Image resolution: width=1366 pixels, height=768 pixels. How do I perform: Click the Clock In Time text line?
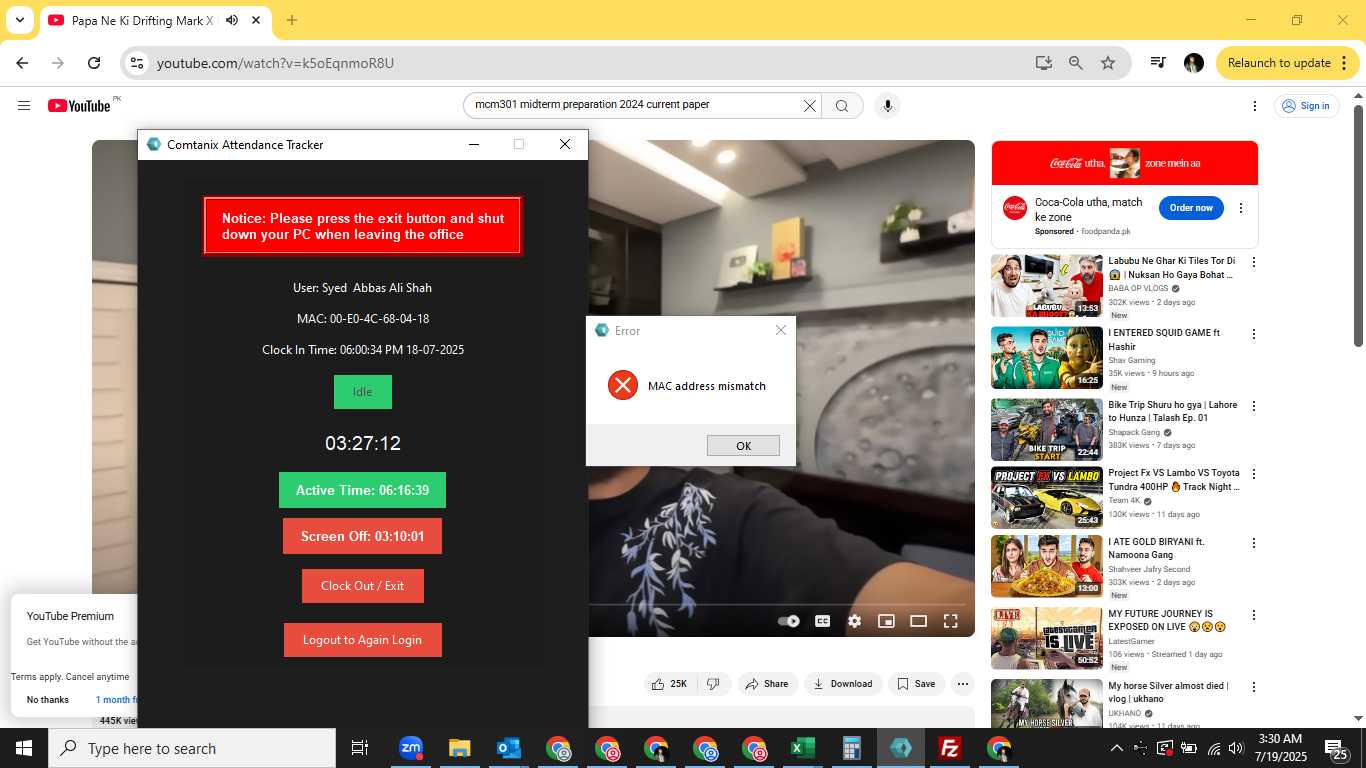click(x=363, y=350)
